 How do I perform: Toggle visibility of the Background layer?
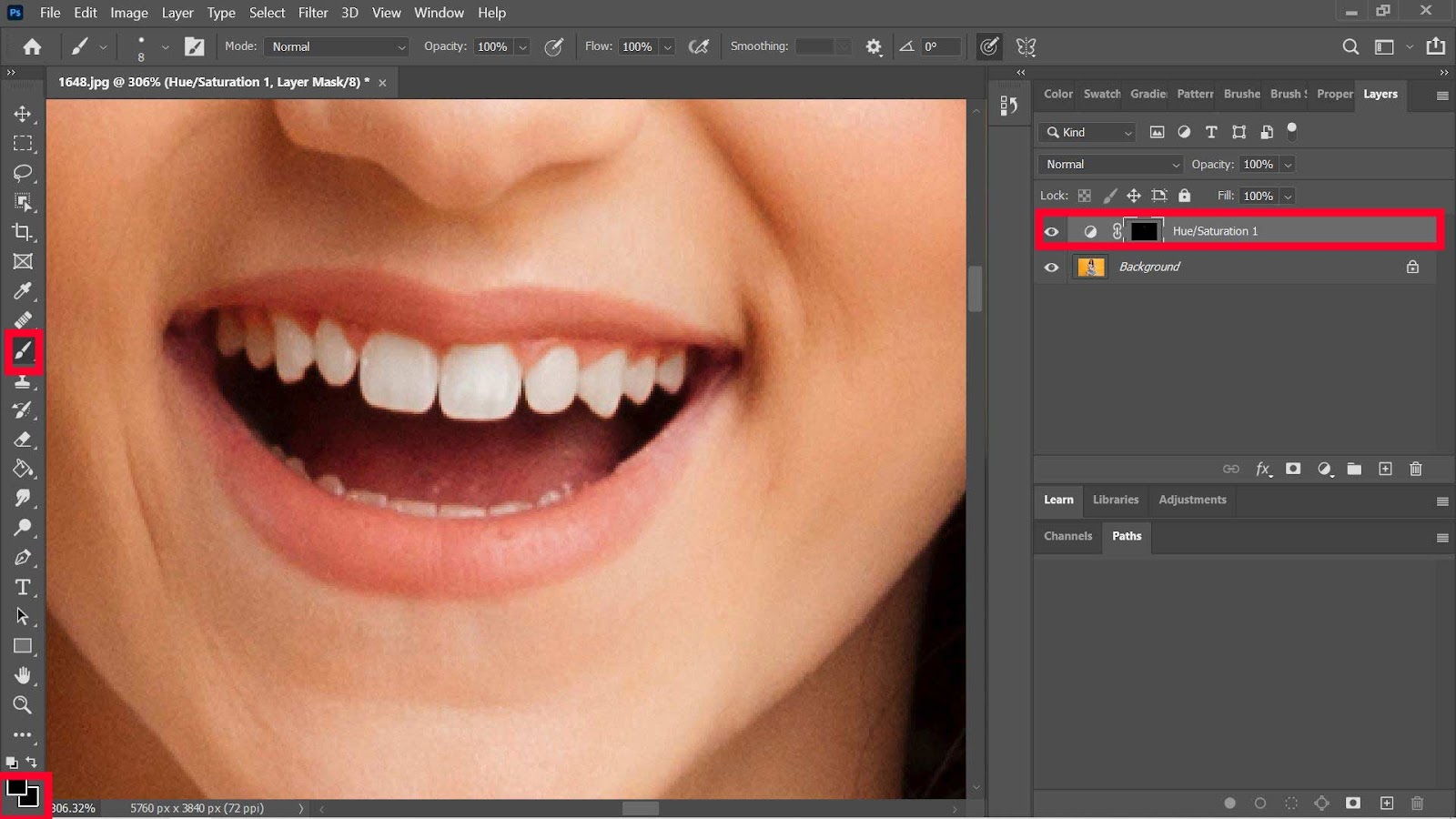click(x=1051, y=268)
